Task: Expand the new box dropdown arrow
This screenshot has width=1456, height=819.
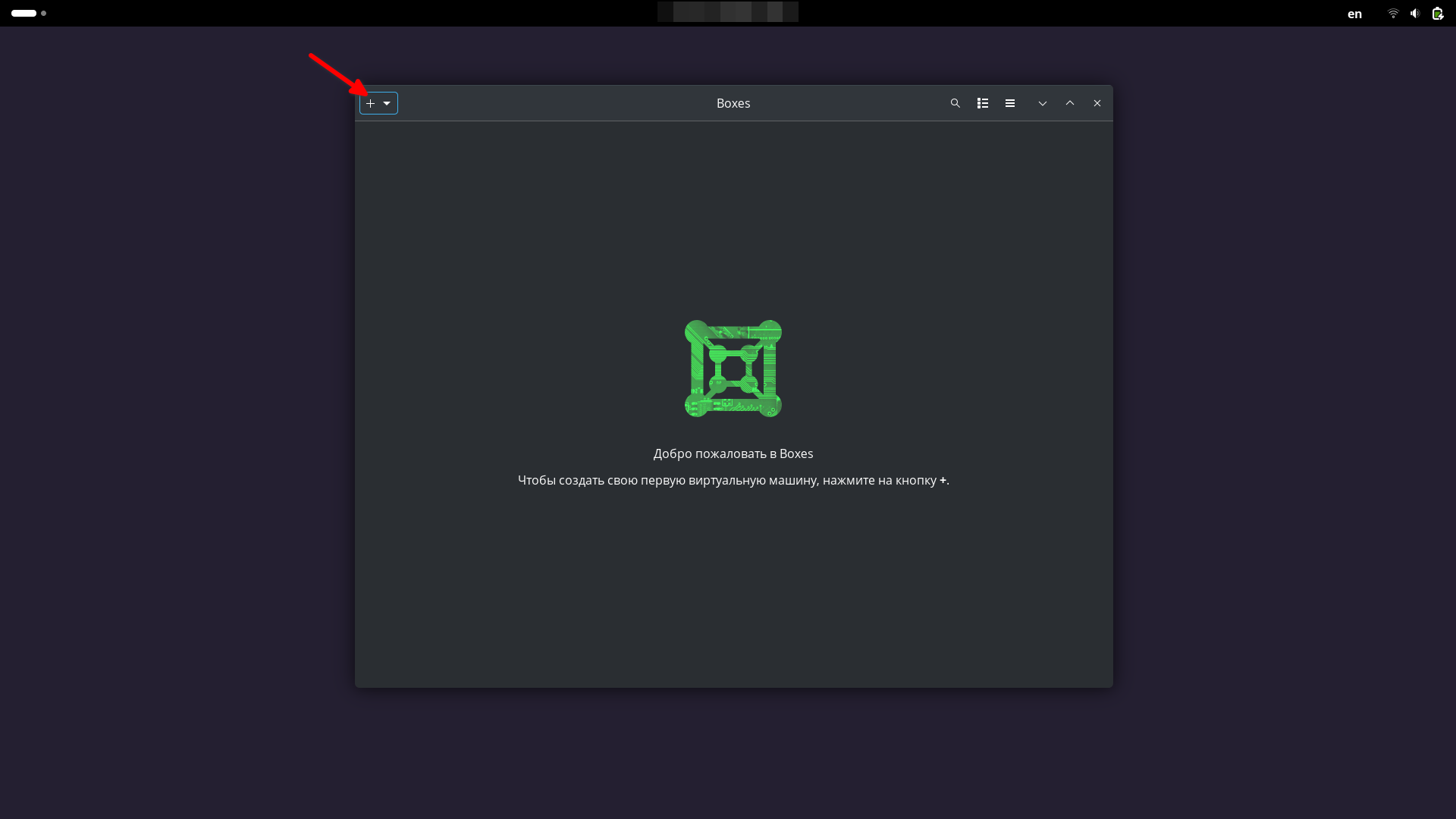Action: pyautogui.click(x=387, y=103)
